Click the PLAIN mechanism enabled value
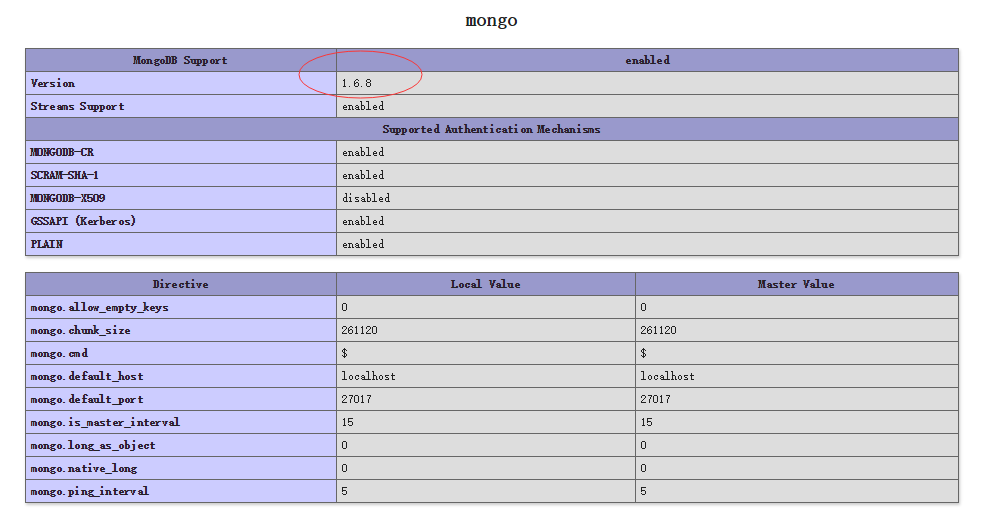 pos(362,244)
